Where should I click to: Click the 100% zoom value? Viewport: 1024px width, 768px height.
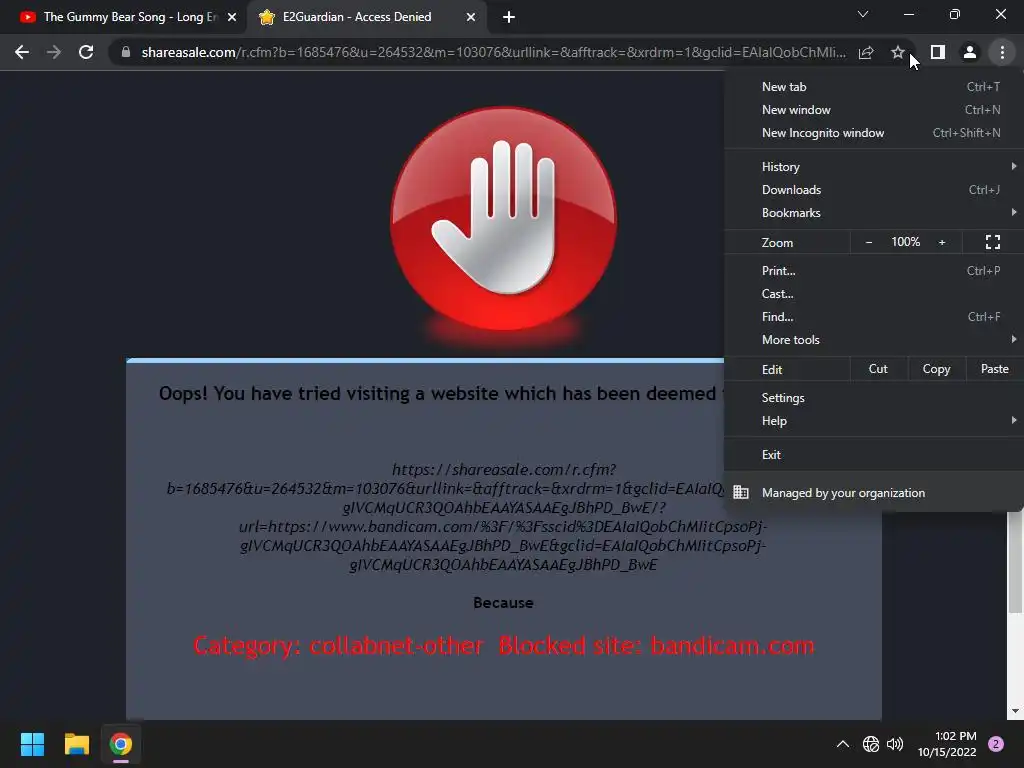pyautogui.click(x=905, y=242)
